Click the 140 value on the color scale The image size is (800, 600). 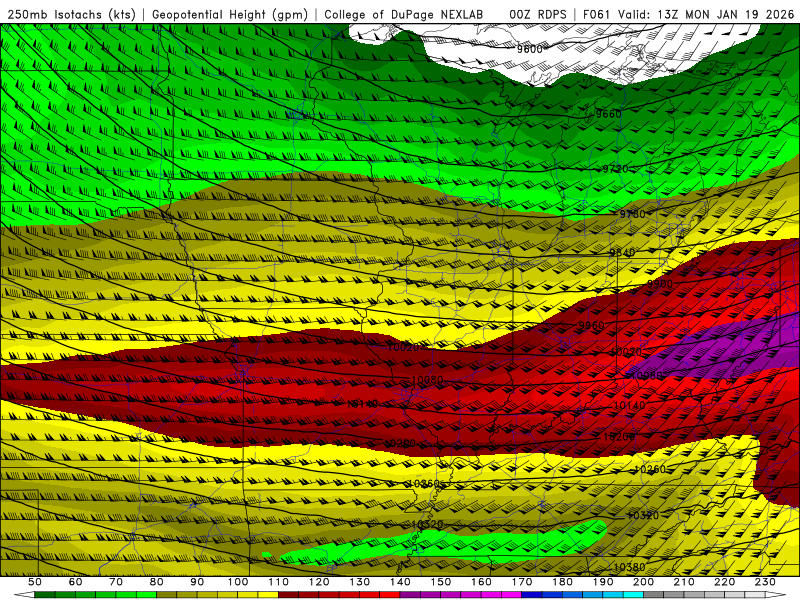pos(400,582)
